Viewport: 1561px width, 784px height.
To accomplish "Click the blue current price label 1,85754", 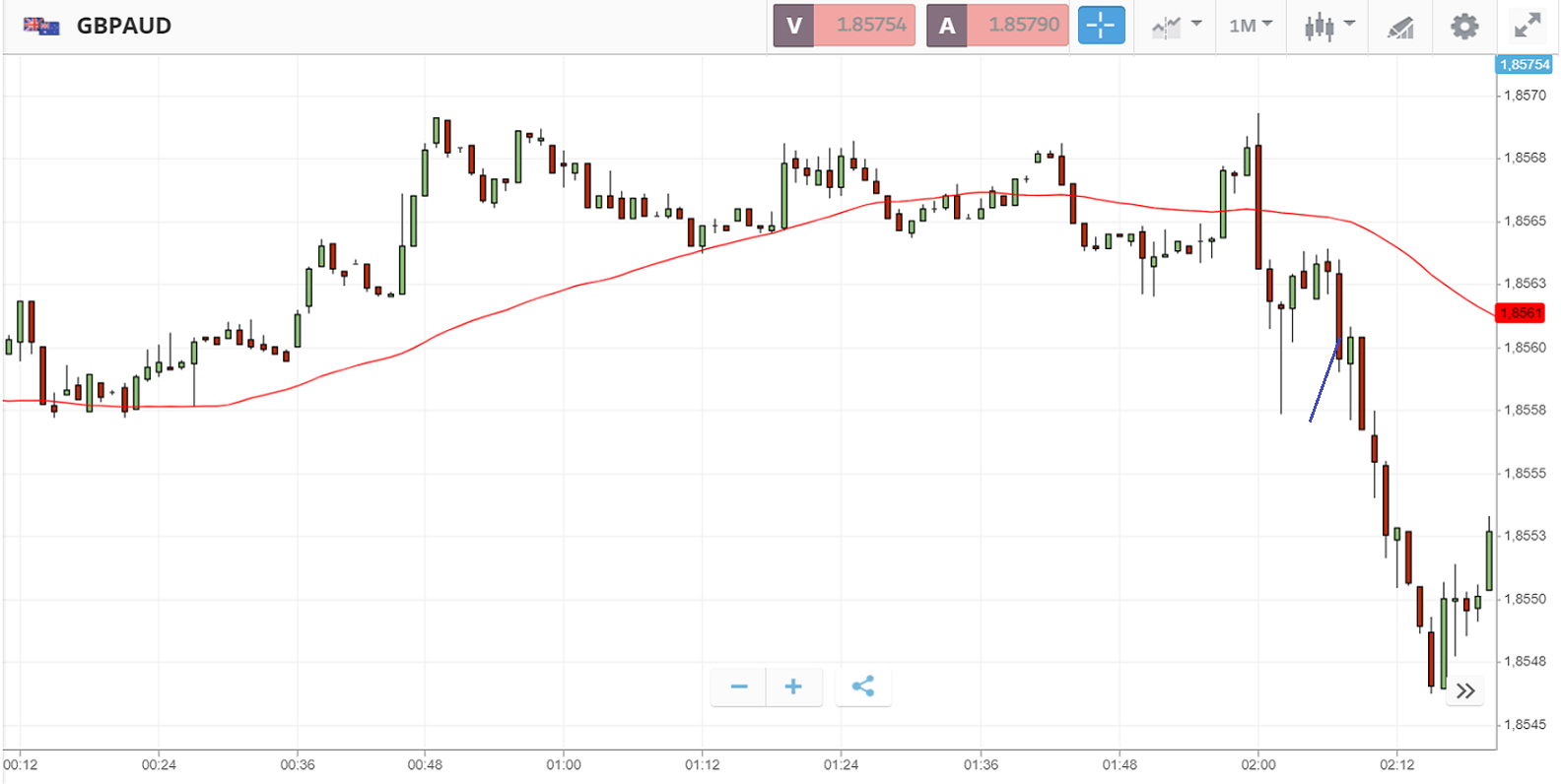I will (x=1525, y=65).
